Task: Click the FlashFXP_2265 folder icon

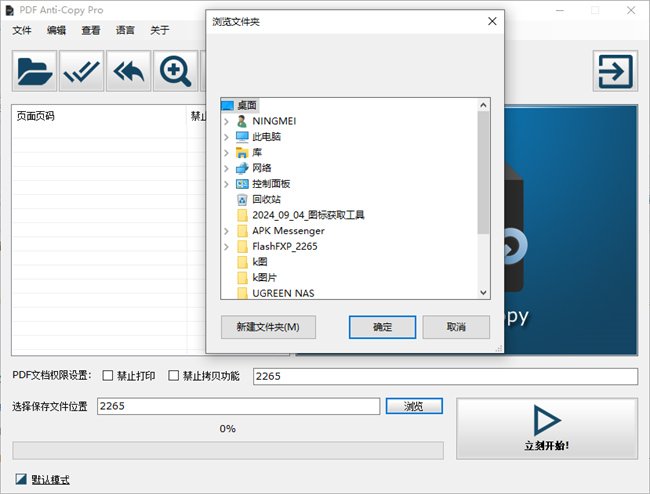Action: 243,247
